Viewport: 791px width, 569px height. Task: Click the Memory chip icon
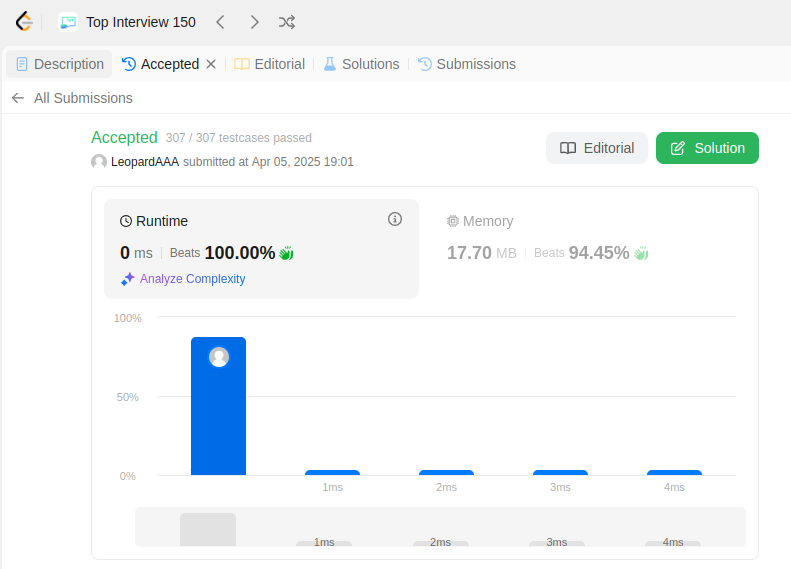453,221
